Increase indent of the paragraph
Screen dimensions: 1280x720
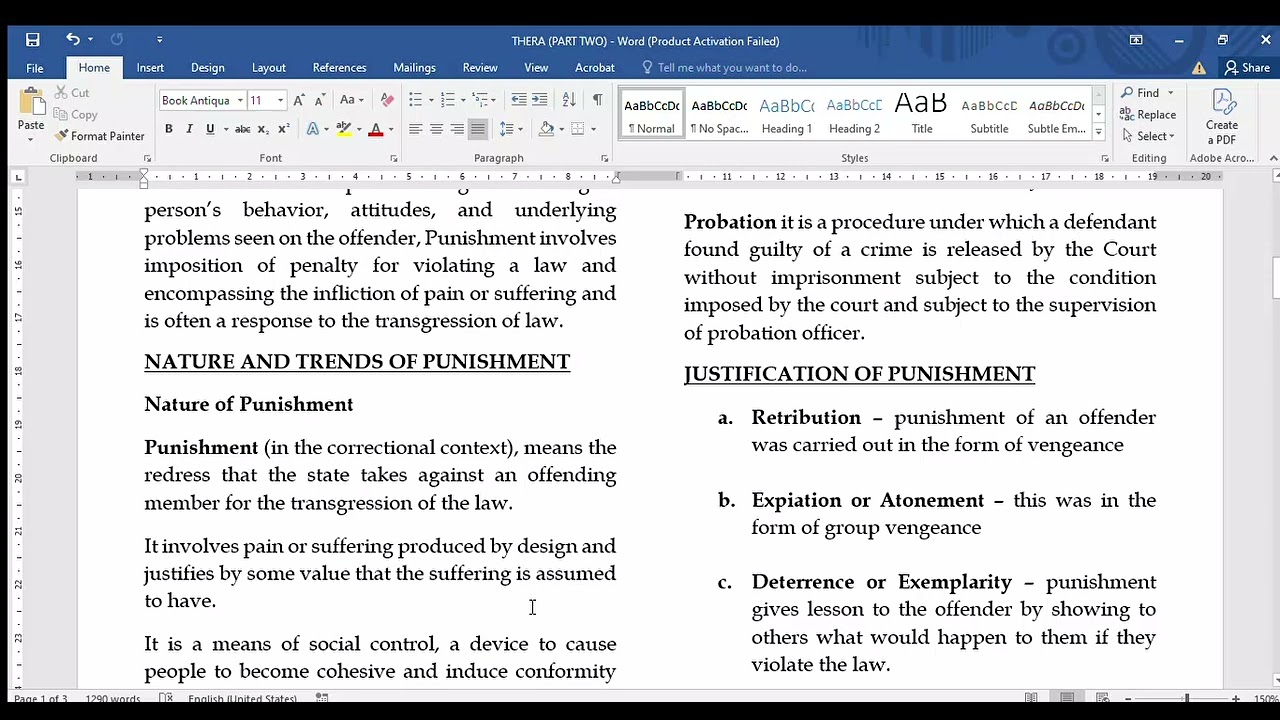[540, 100]
